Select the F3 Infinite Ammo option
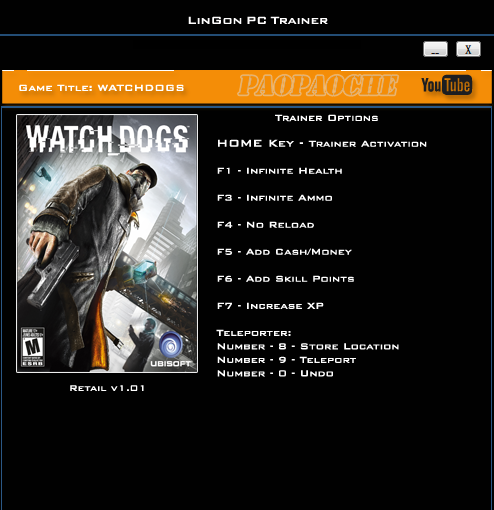The width and height of the screenshot is (494, 510). point(275,198)
